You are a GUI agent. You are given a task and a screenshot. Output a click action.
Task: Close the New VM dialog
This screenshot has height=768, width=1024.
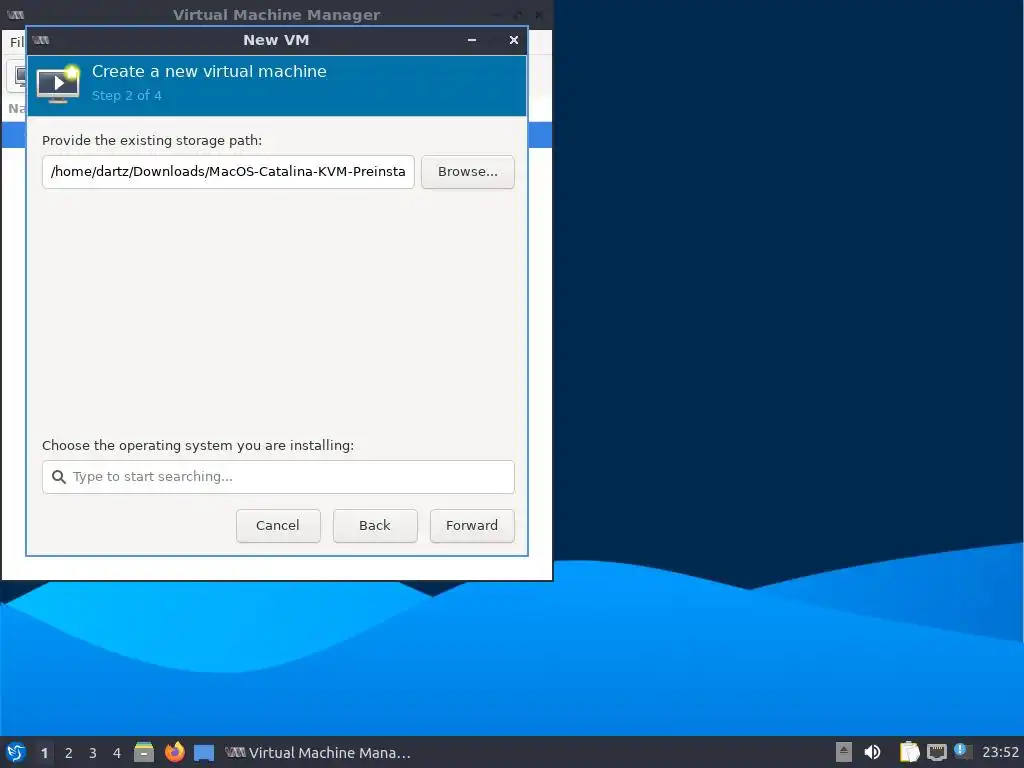tap(514, 40)
